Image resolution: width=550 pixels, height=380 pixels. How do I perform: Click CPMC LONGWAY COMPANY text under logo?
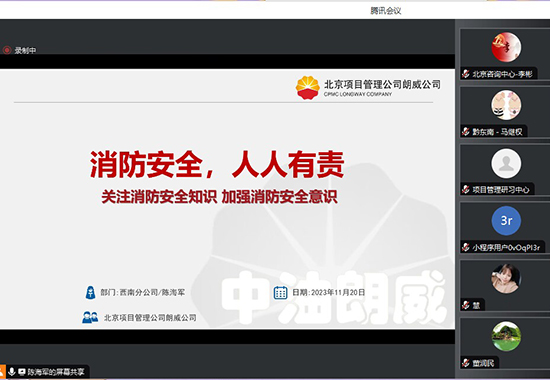pyautogui.click(x=358, y=94)
